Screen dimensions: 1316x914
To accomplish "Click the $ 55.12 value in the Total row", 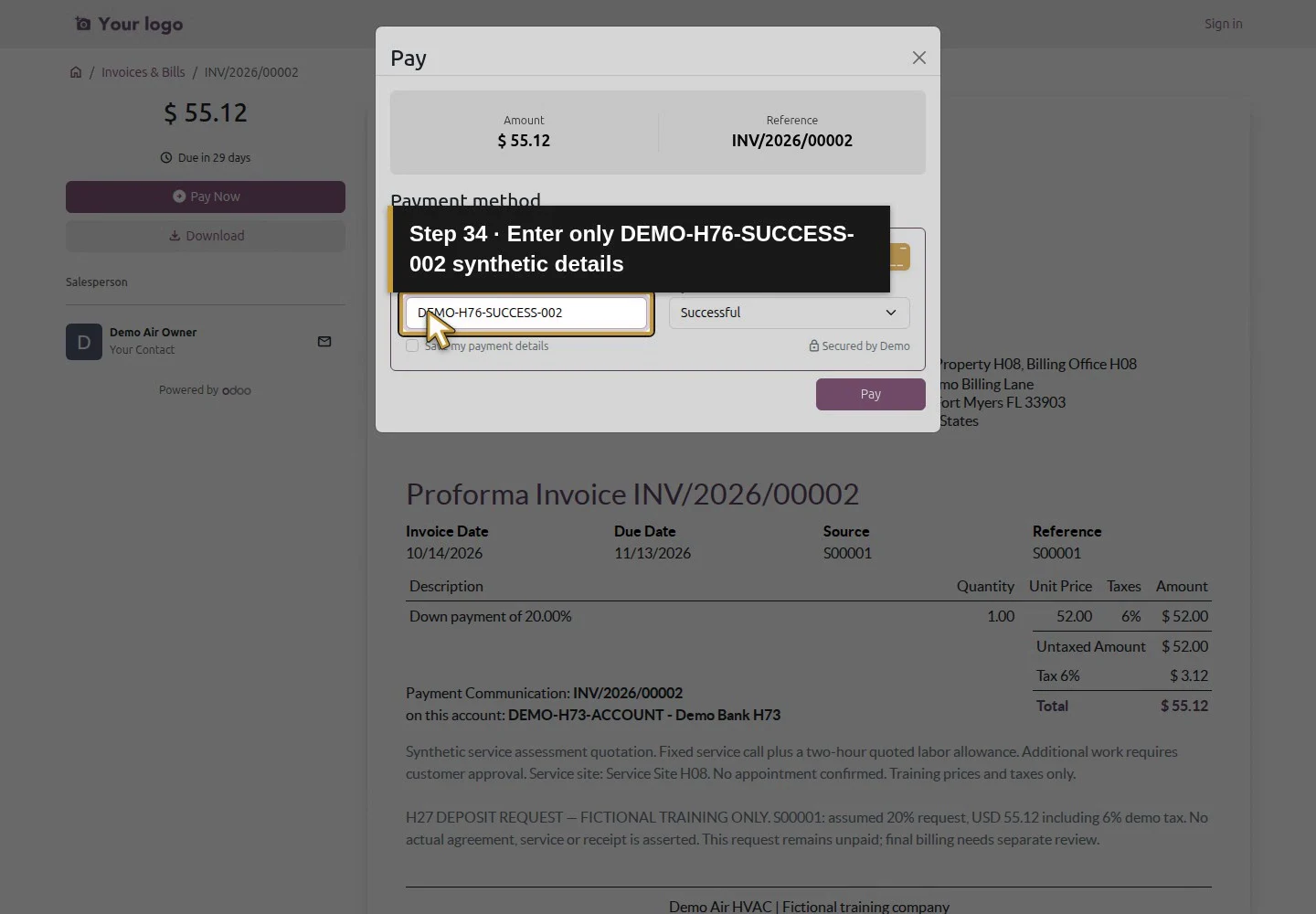I will (1184, 706).
